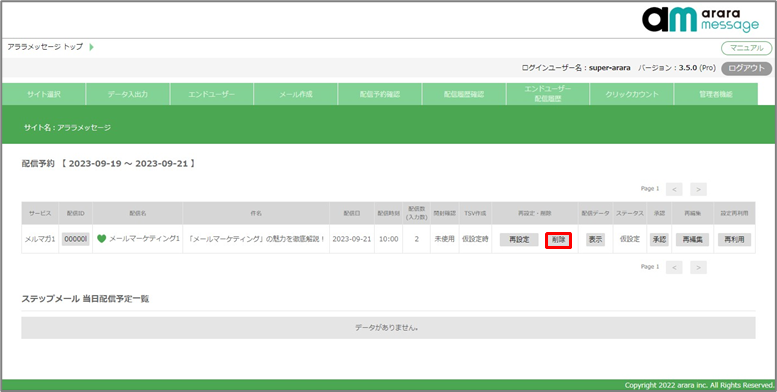Click the 再設定 button

point(519,240)
